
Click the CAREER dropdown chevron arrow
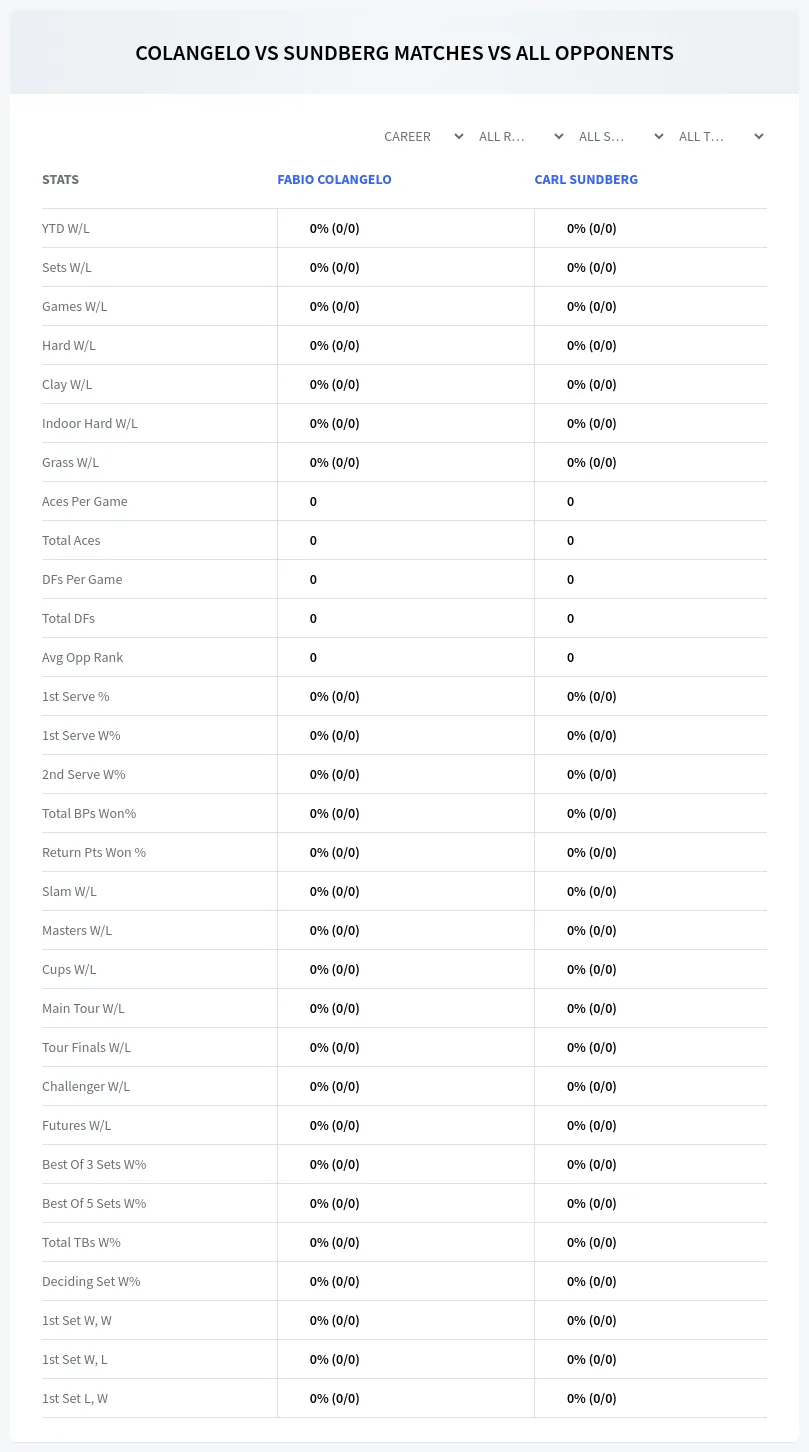[x=459, y=136]
